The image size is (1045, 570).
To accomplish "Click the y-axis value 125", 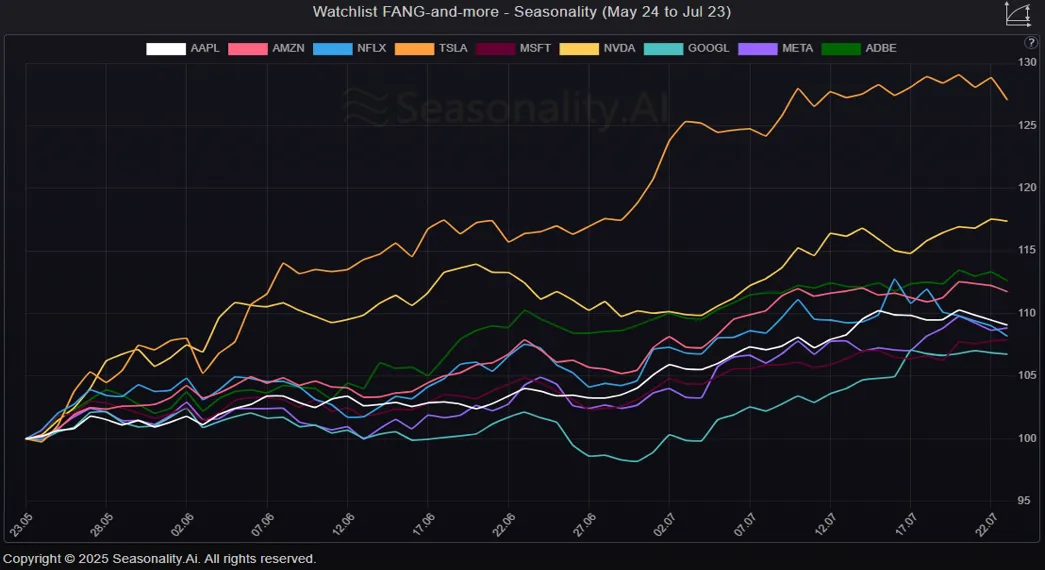I will click(1027, 125).
